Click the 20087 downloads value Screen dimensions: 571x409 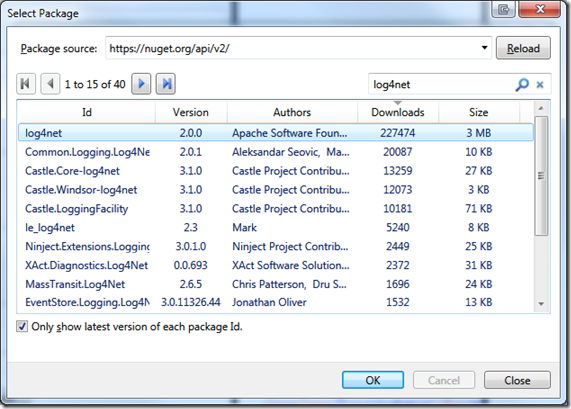pyautogui.click(x=398, y=152)
